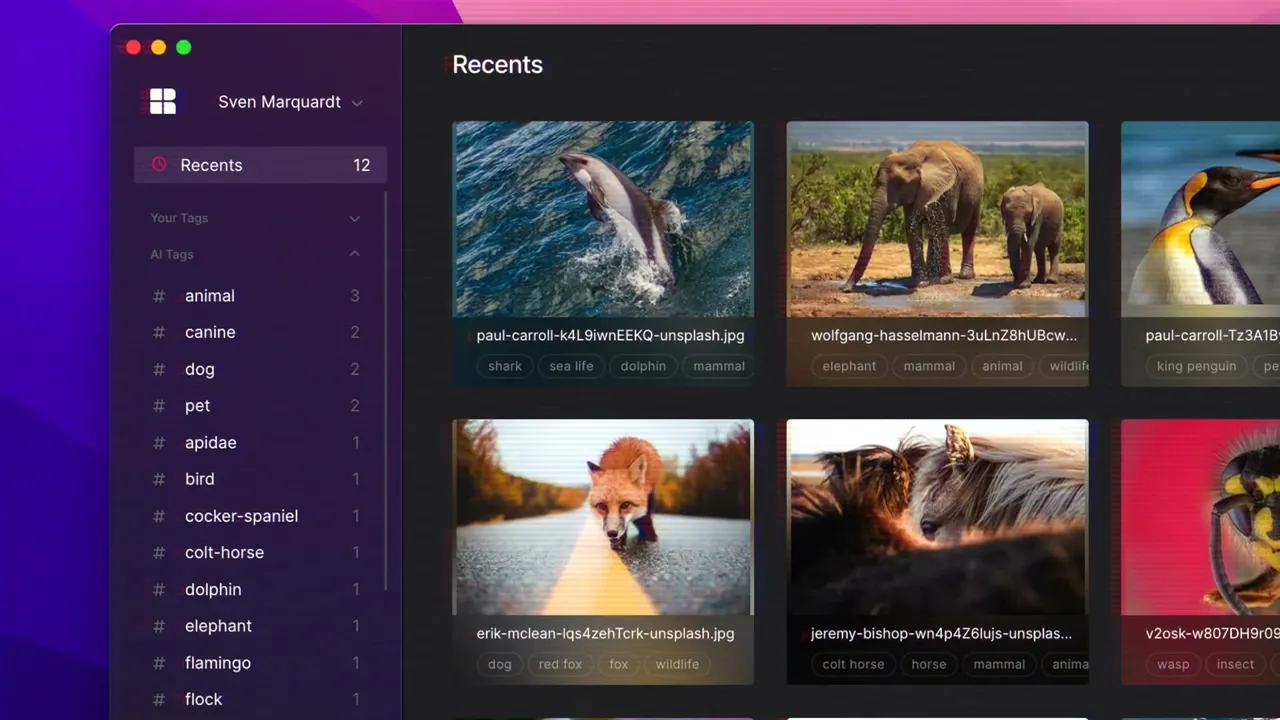Click the fox tag chip
This screenshot has height=720, width=1280.
pyautogui.click(x=619, y=664)
